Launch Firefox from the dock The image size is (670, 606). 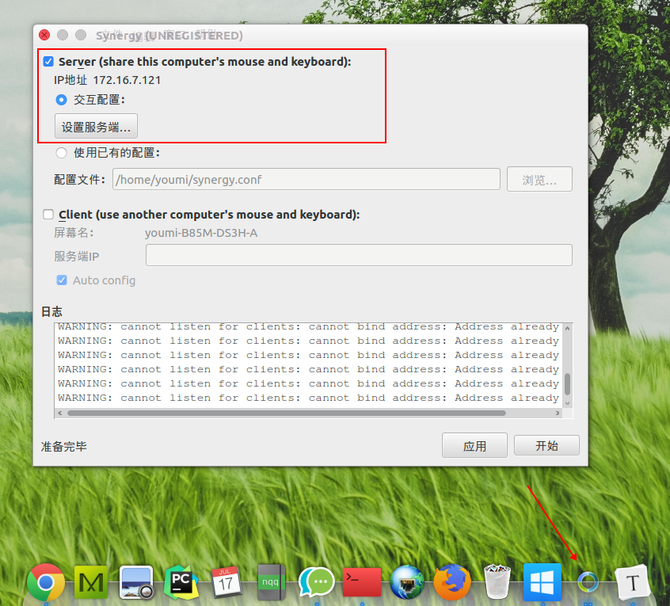click(x=452, y=582)
